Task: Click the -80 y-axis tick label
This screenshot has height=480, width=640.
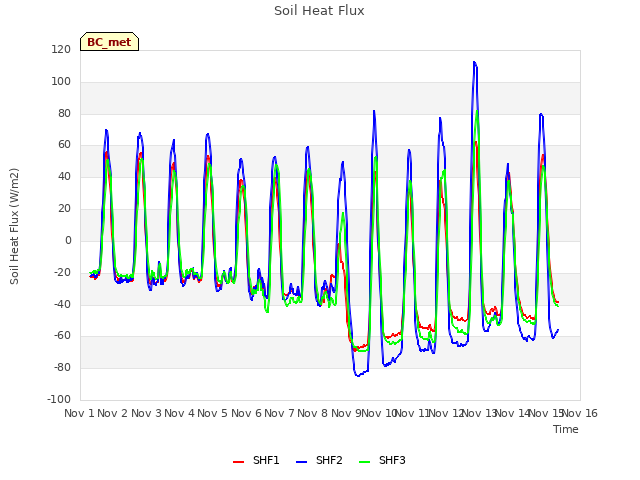Action: tap(62, 367)
